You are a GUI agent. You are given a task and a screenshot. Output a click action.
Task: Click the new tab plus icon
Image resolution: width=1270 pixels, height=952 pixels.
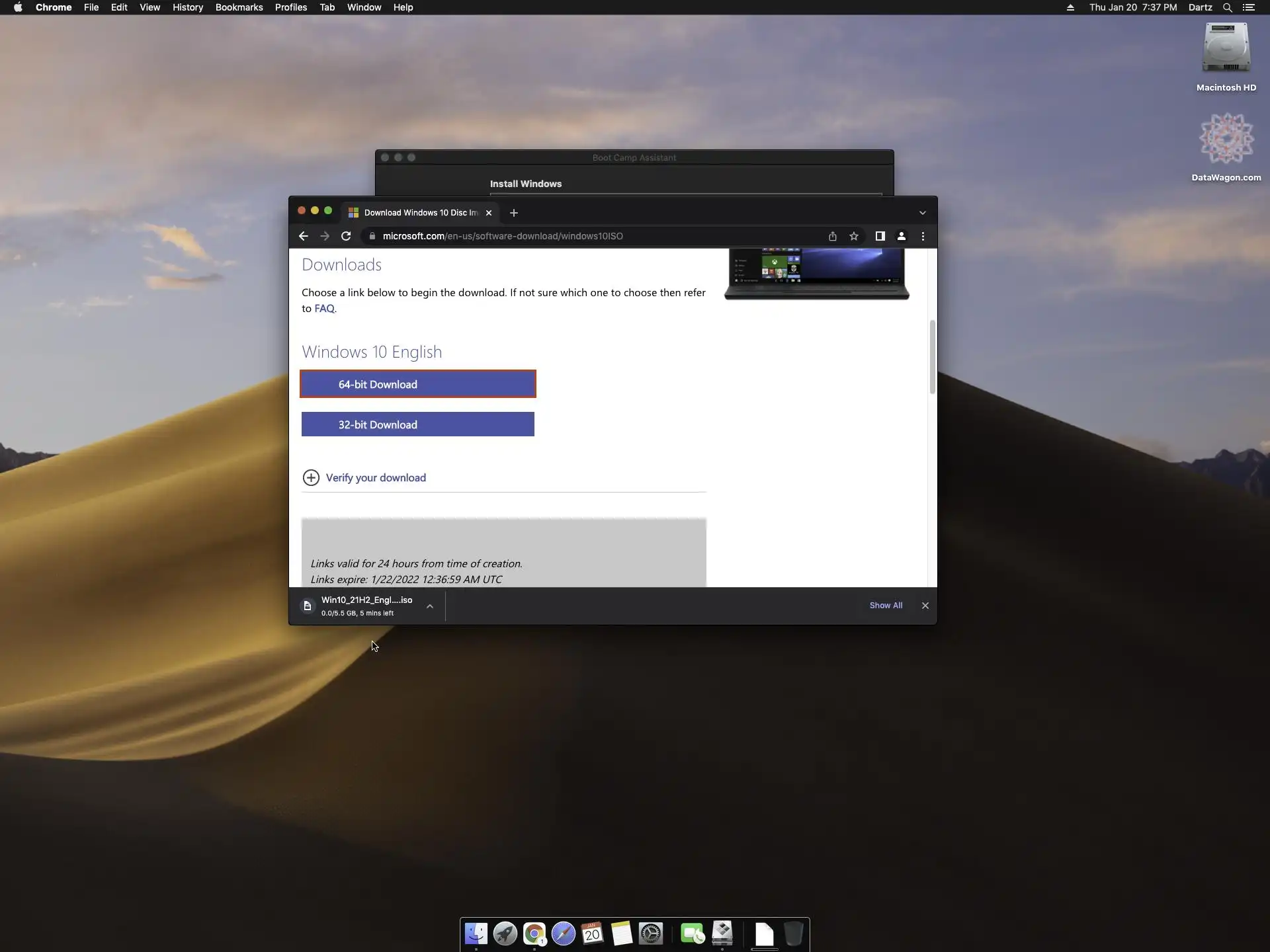click(514, 213)
